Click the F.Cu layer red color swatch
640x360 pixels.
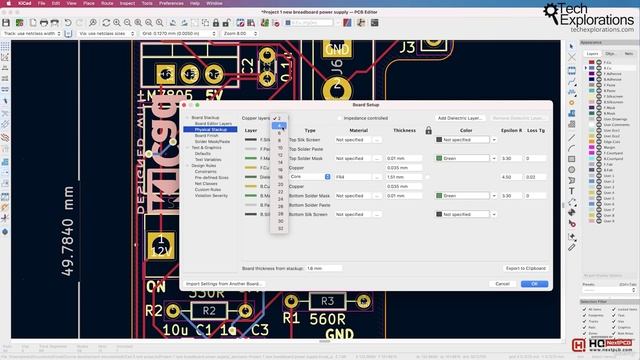[x=591, y=62]
